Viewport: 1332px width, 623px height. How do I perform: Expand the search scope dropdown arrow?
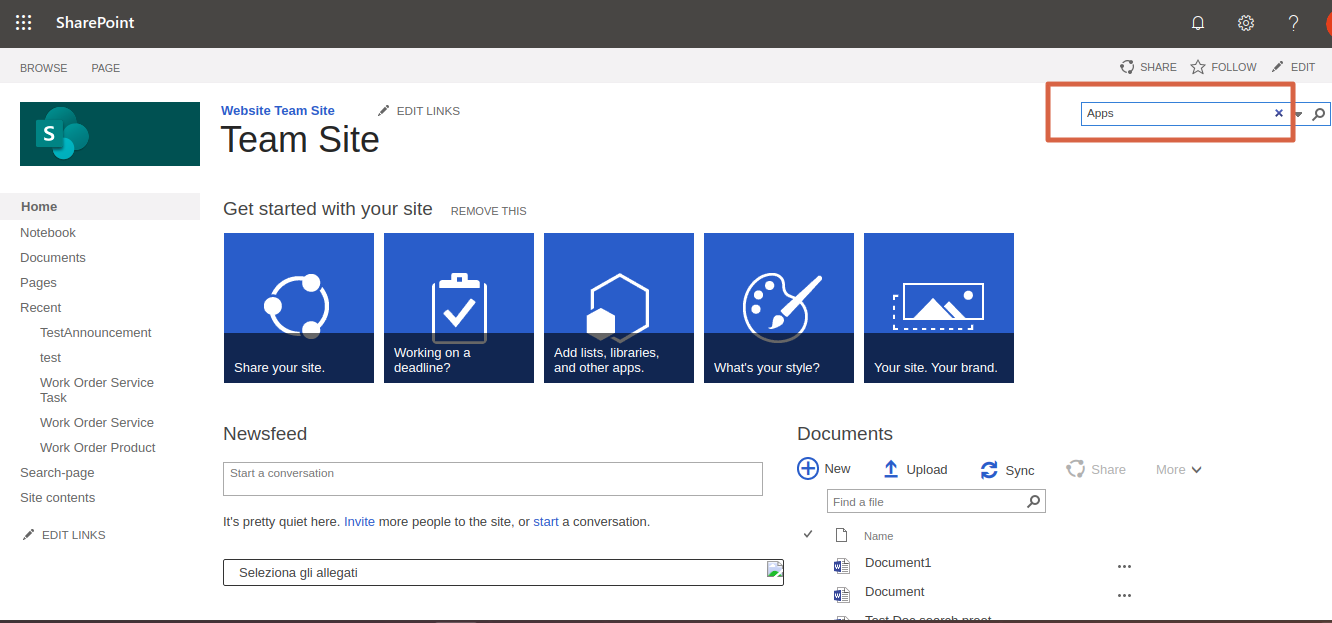pyautogui.click(x=1299, y=115)
